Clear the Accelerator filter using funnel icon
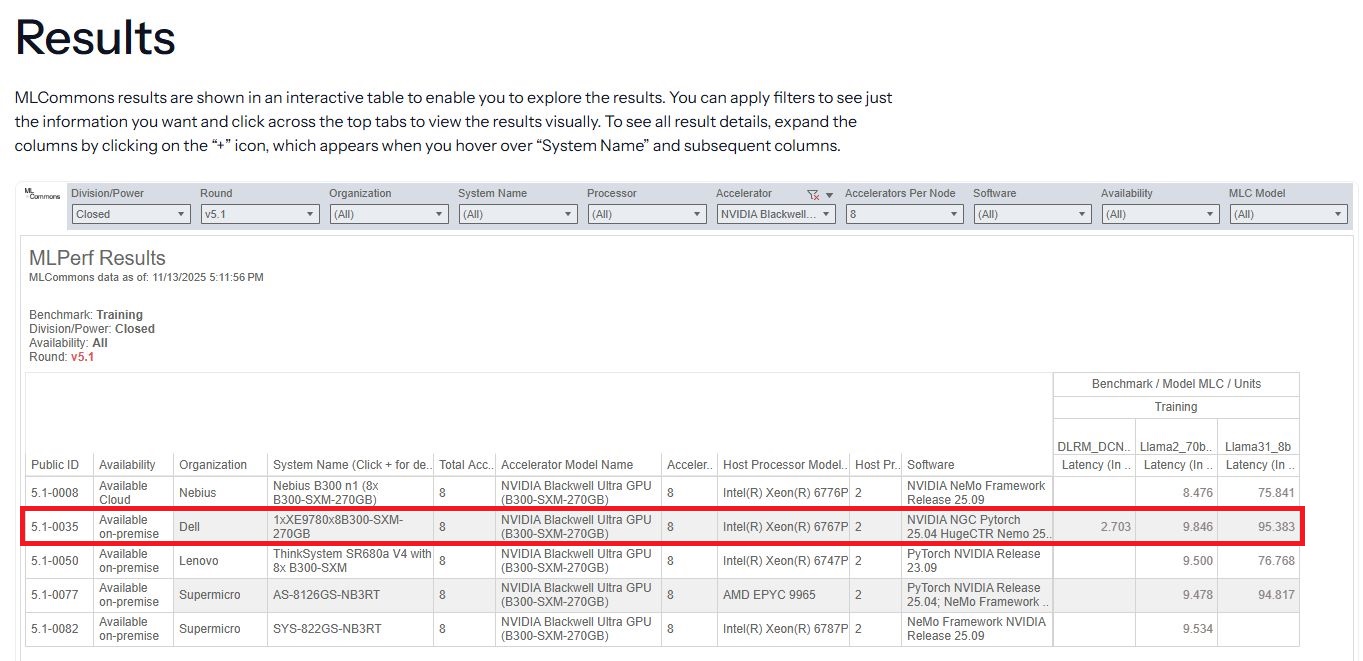1363x661 pixels. click(x=812, y=195)
